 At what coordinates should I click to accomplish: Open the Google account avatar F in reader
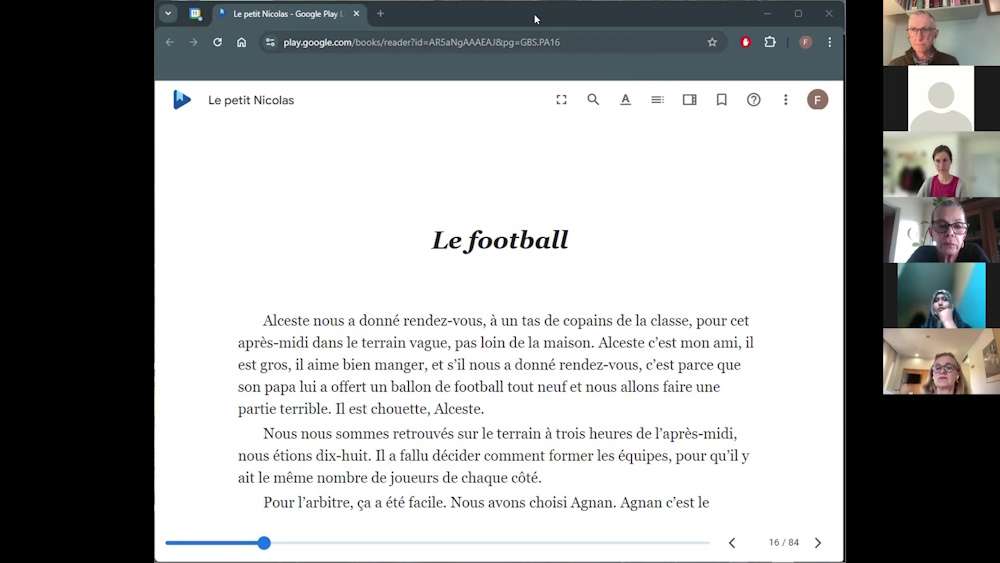coord(818,99)
